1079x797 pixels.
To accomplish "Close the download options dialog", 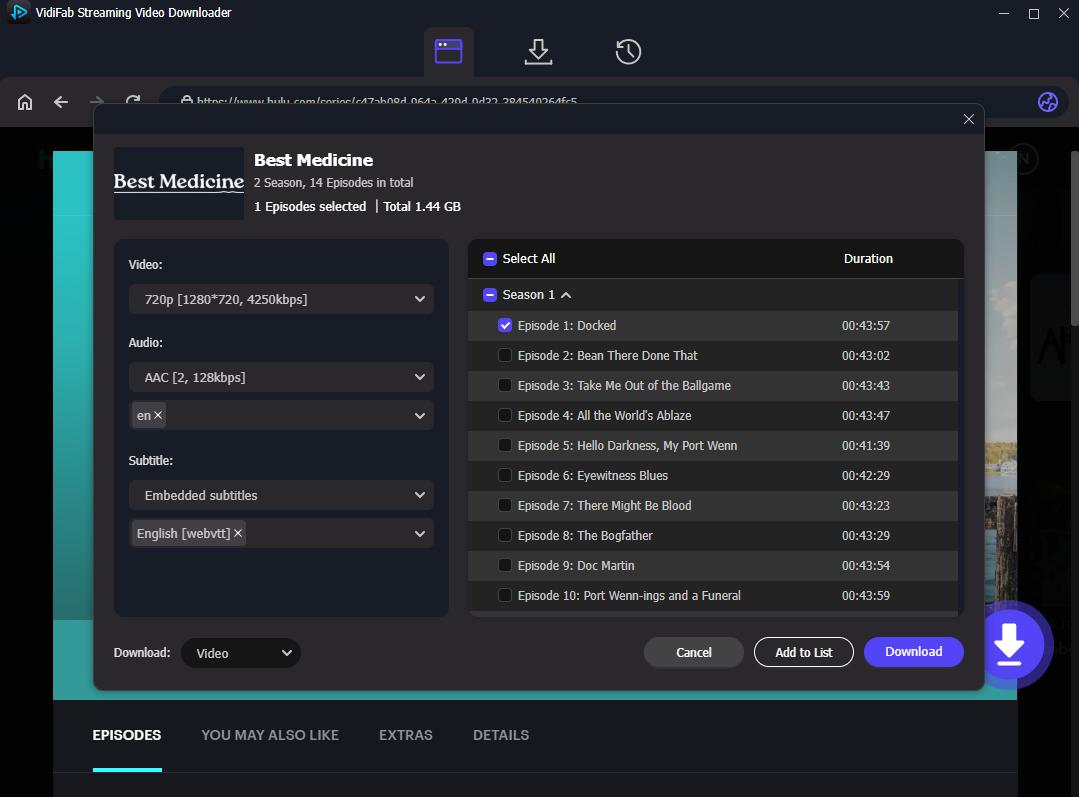I will click(968, 119).
